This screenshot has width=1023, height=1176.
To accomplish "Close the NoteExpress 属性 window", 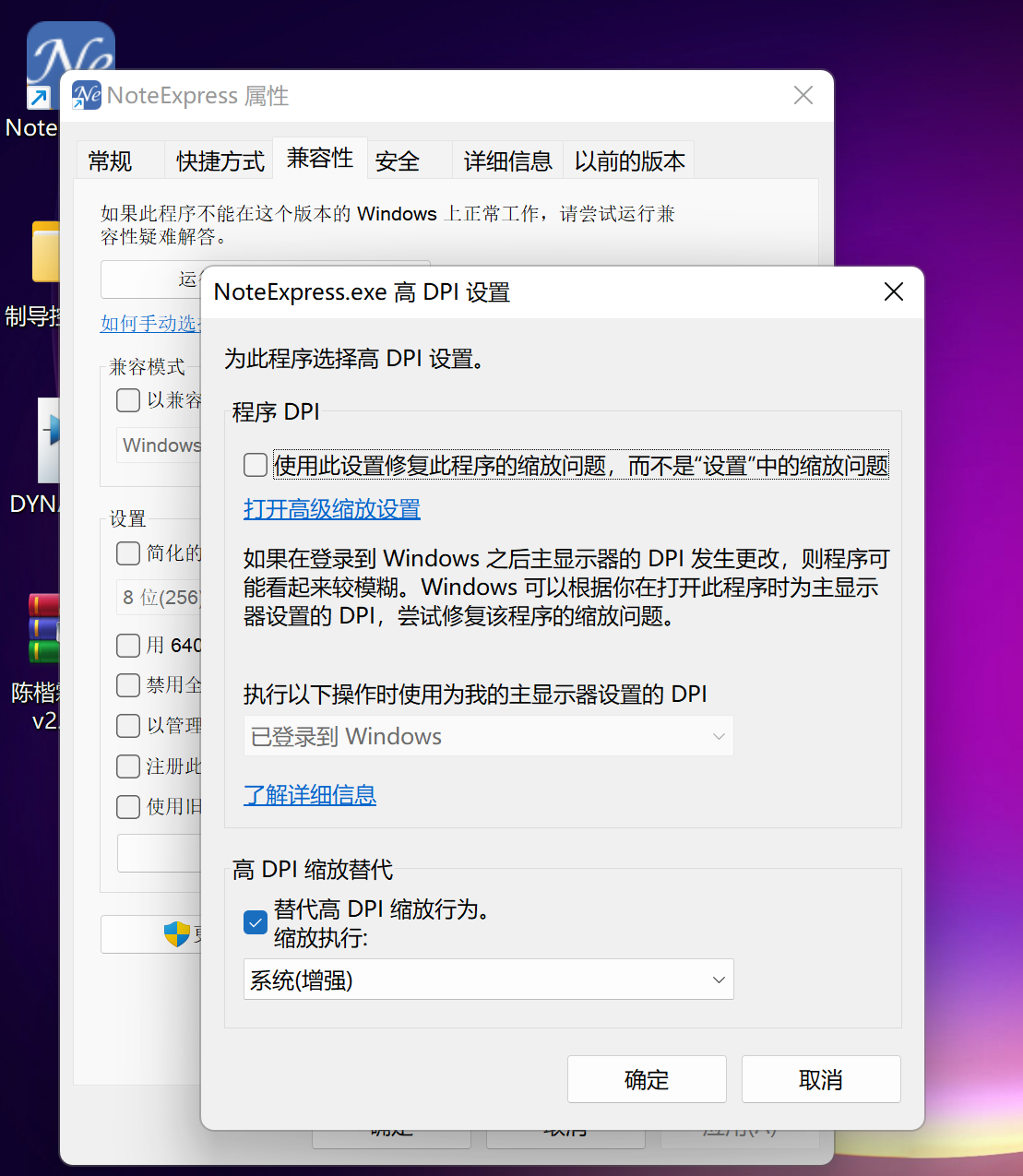I will tap(803, 96).
